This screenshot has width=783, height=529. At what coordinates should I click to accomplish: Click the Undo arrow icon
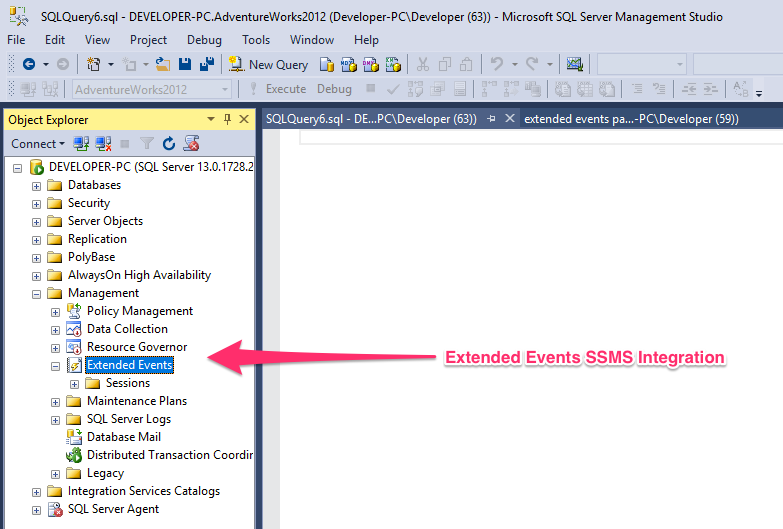pyautogui.click(x=496, y=64)
